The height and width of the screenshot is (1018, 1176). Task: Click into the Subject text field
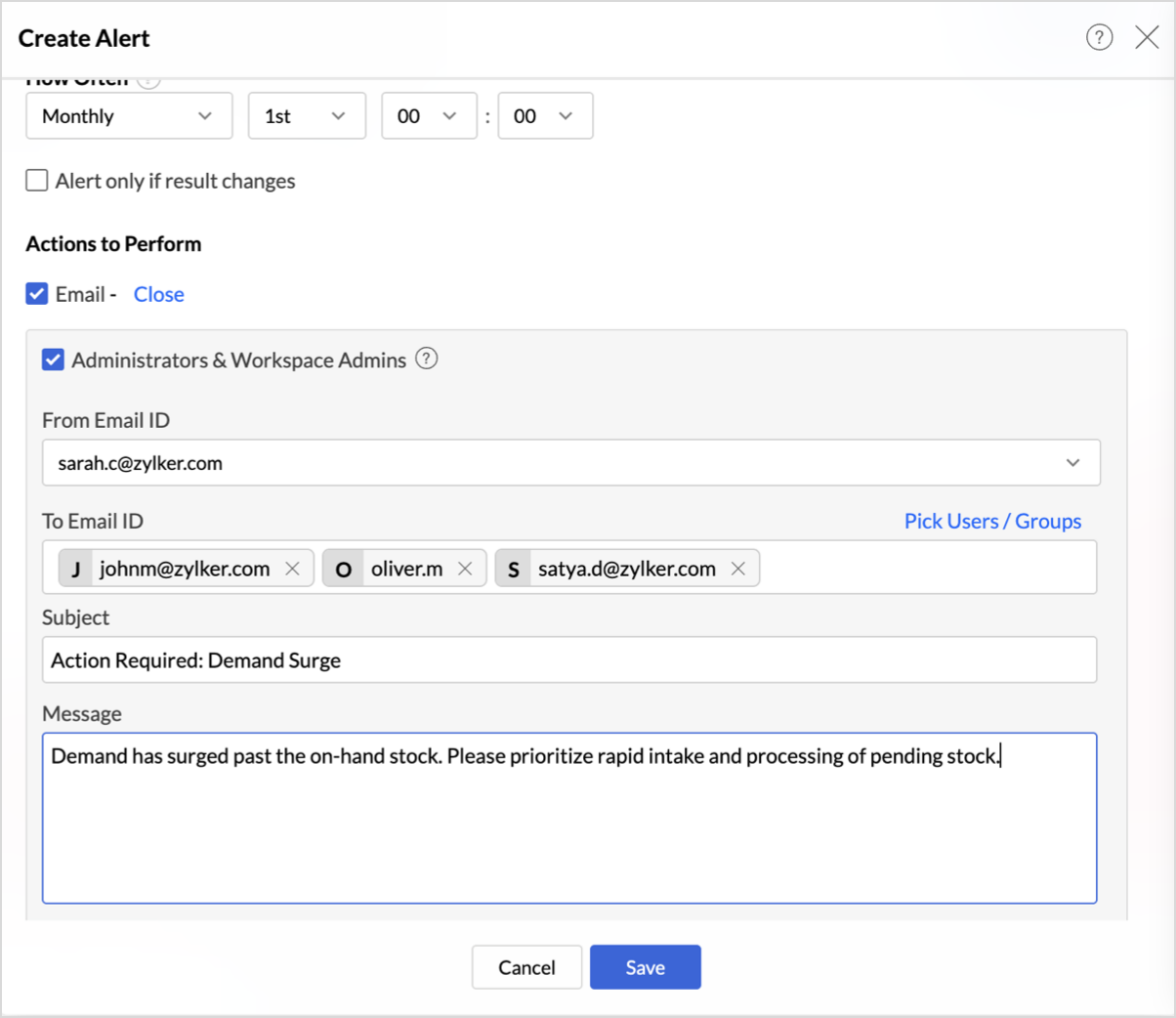[568, 660]
